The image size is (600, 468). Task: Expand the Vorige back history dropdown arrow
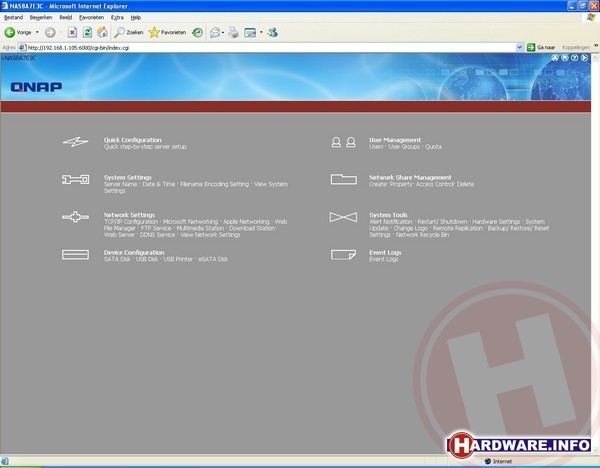[38, 32]
